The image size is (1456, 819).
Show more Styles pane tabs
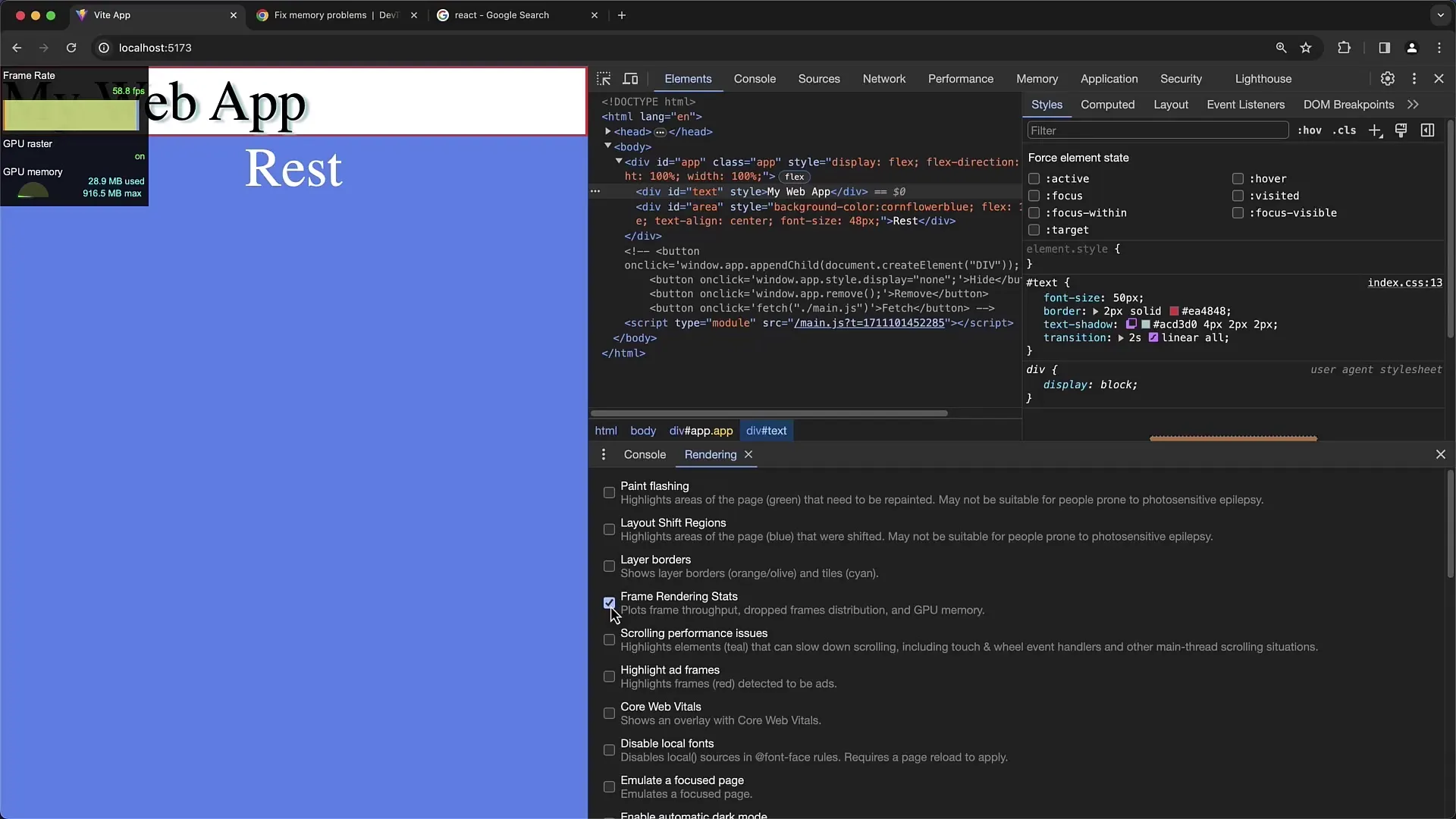click(1413, 105)
